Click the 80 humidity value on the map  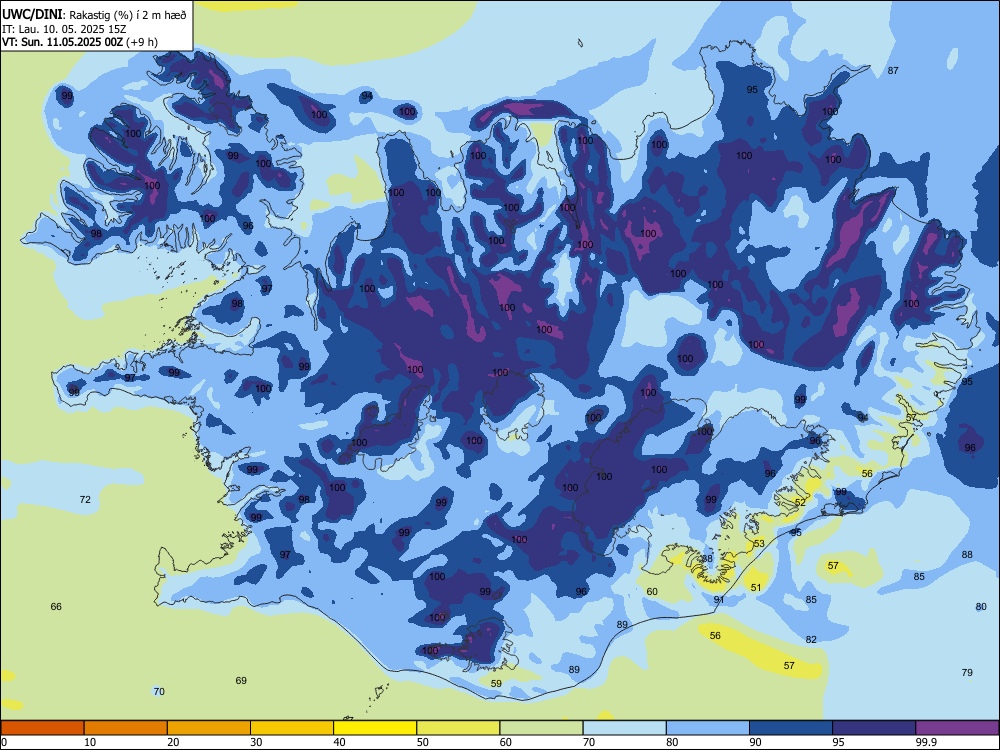[981, 607]
